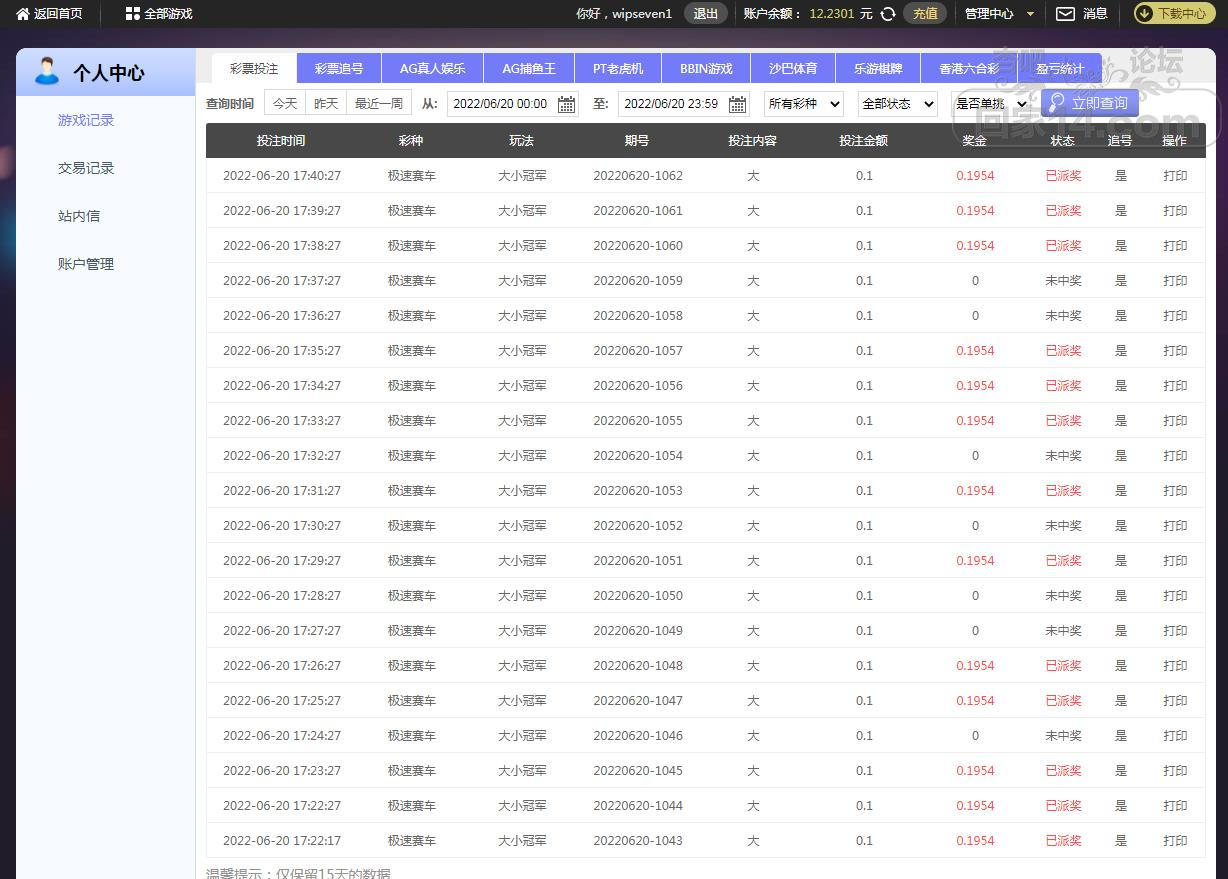The width and height of the screenshot is (1228, 879).
Task: Select the 昨天 quick date filter
Action: click(326, 104)
